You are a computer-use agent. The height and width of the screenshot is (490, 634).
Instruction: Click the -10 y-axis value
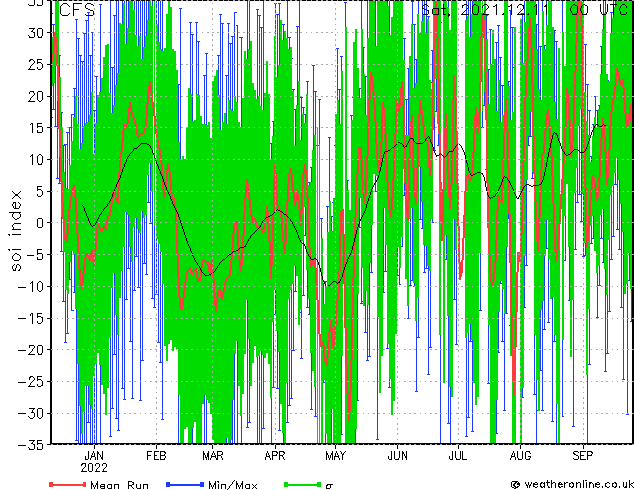coord(31,286)
